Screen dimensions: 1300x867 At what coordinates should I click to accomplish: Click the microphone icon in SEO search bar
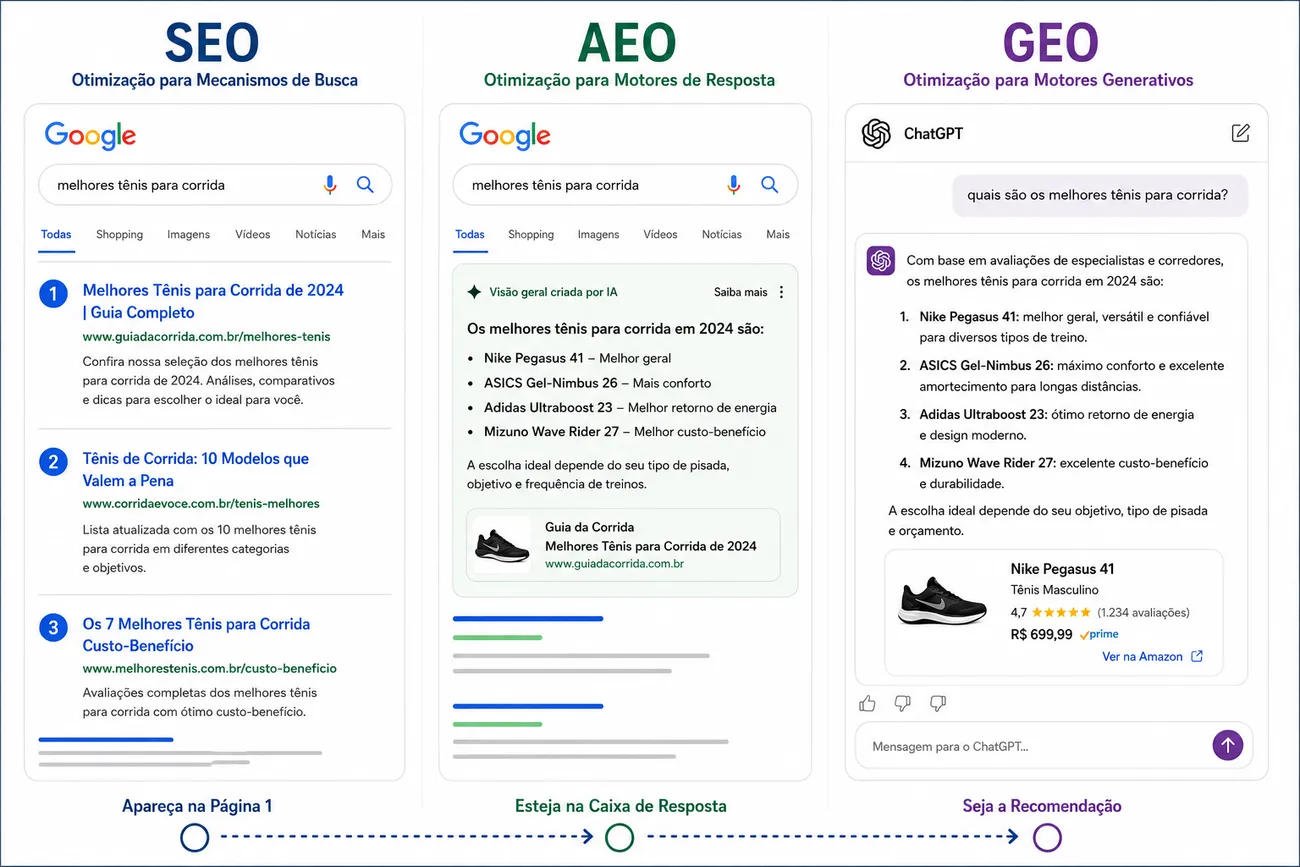coord(330,185)
